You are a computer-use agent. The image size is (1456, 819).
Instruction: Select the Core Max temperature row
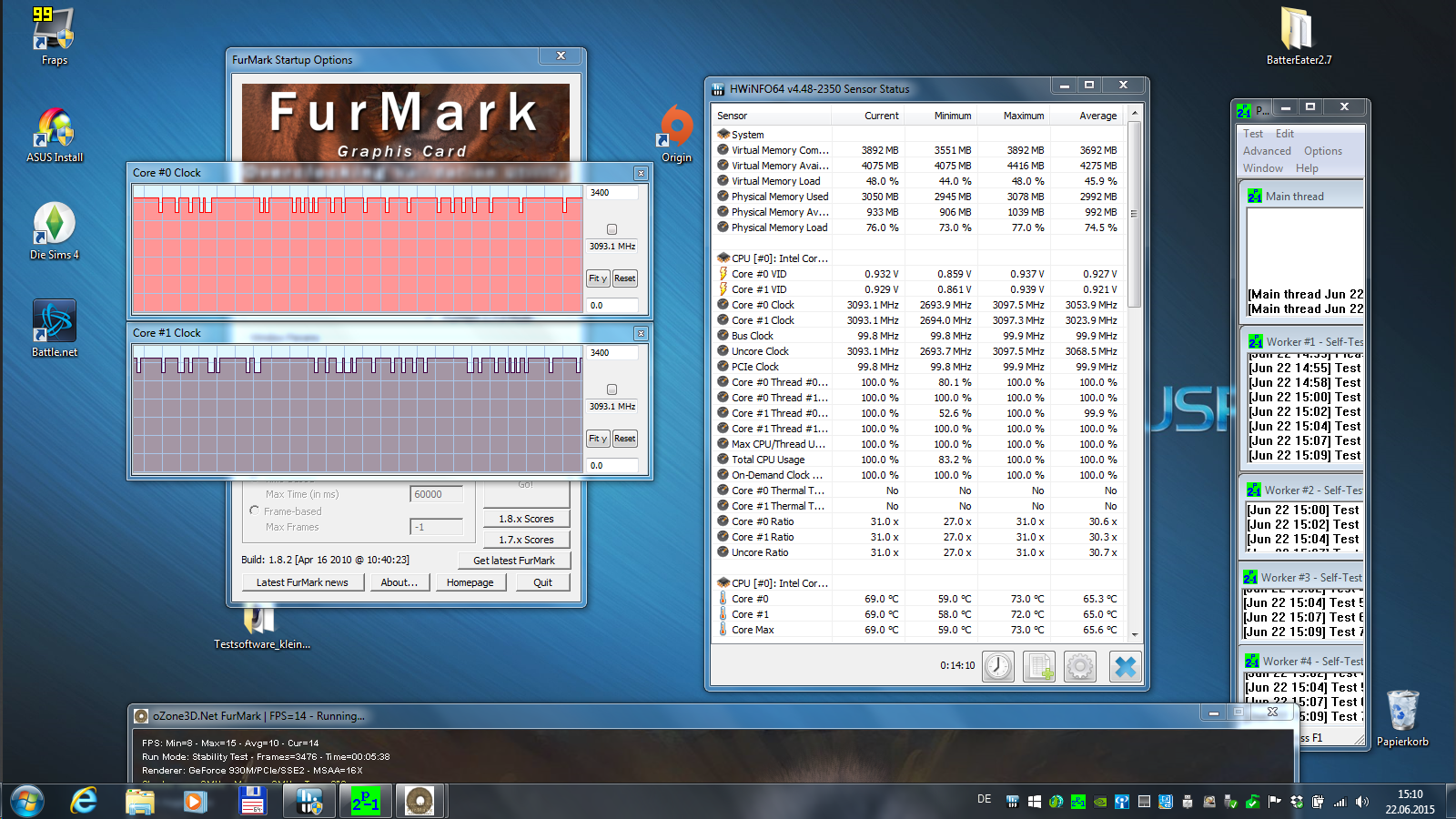click(919, 630)
